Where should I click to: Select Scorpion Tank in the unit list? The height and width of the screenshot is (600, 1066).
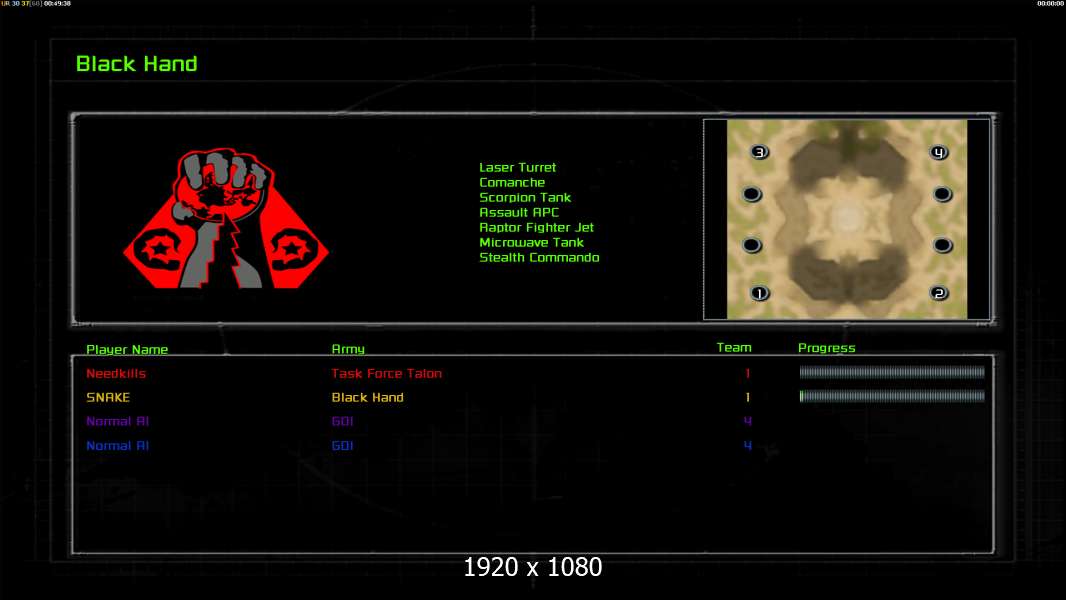(525, 197)
